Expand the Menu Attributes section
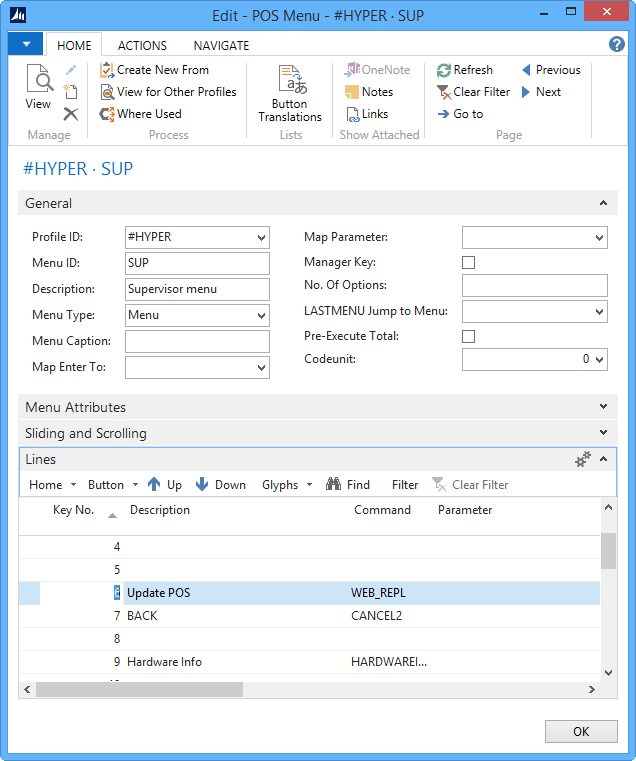Image resolution: width=636 pixels, height=761 pixels. (602, 407)
